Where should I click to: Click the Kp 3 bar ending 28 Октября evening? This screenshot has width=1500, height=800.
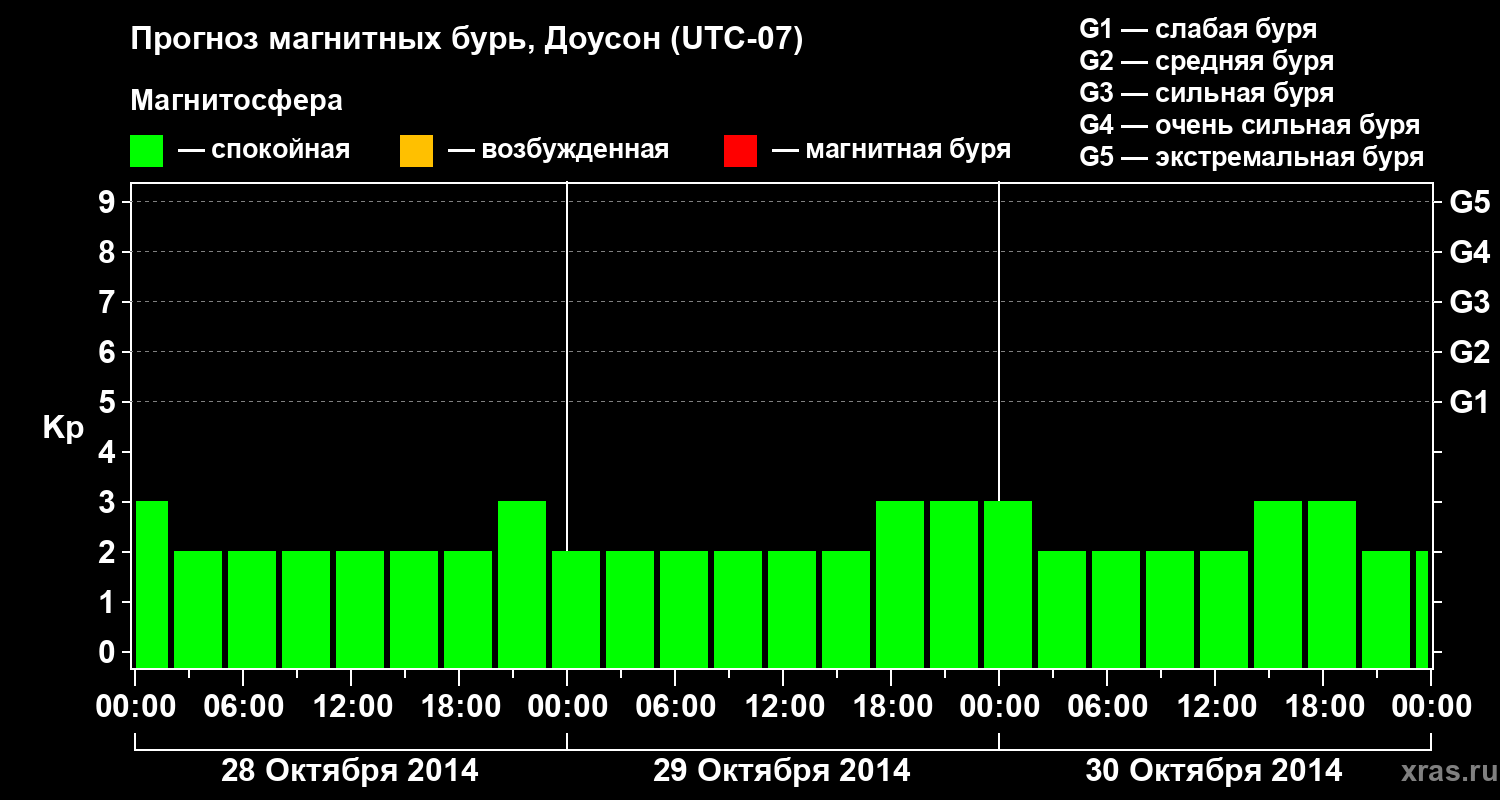tap(522, 584)
